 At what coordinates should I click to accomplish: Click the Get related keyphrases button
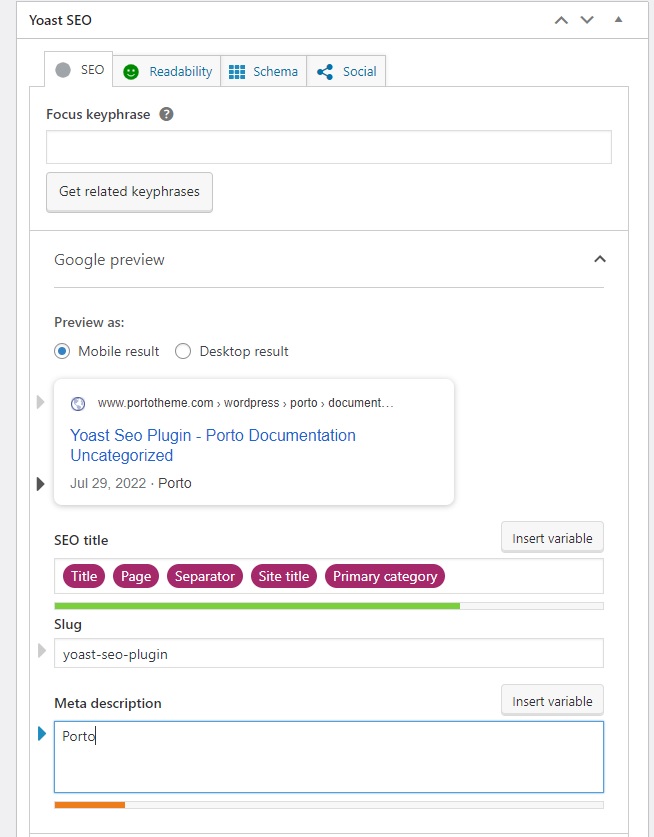129,191
